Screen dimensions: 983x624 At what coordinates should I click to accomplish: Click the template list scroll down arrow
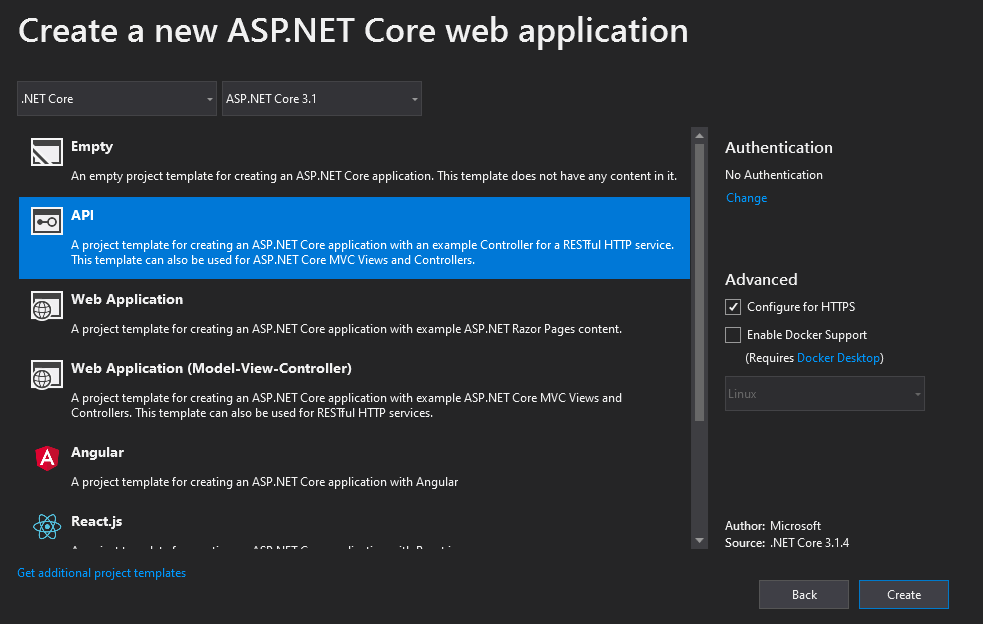700,541
